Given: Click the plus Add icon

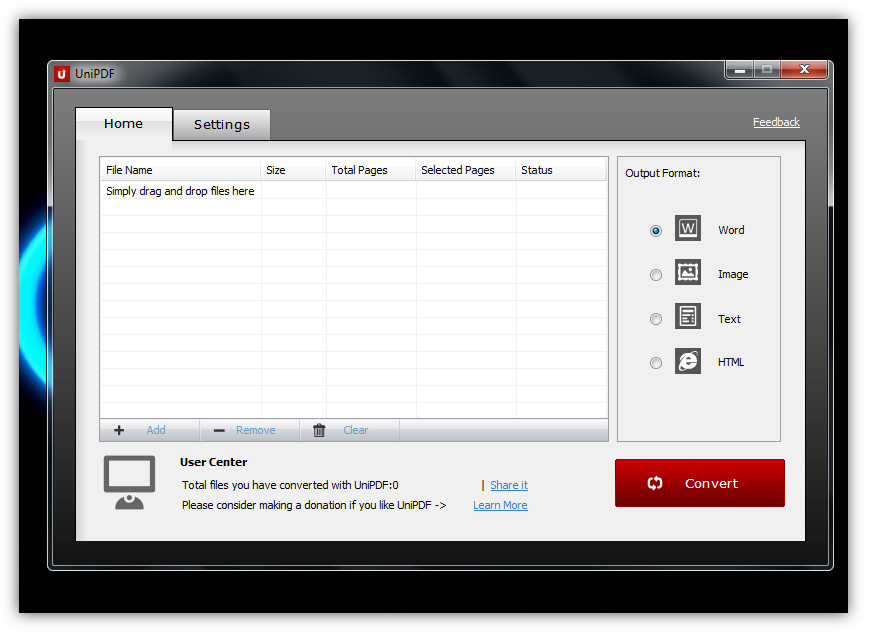Looking at the screenshot, I should click(x=119, y=430).
